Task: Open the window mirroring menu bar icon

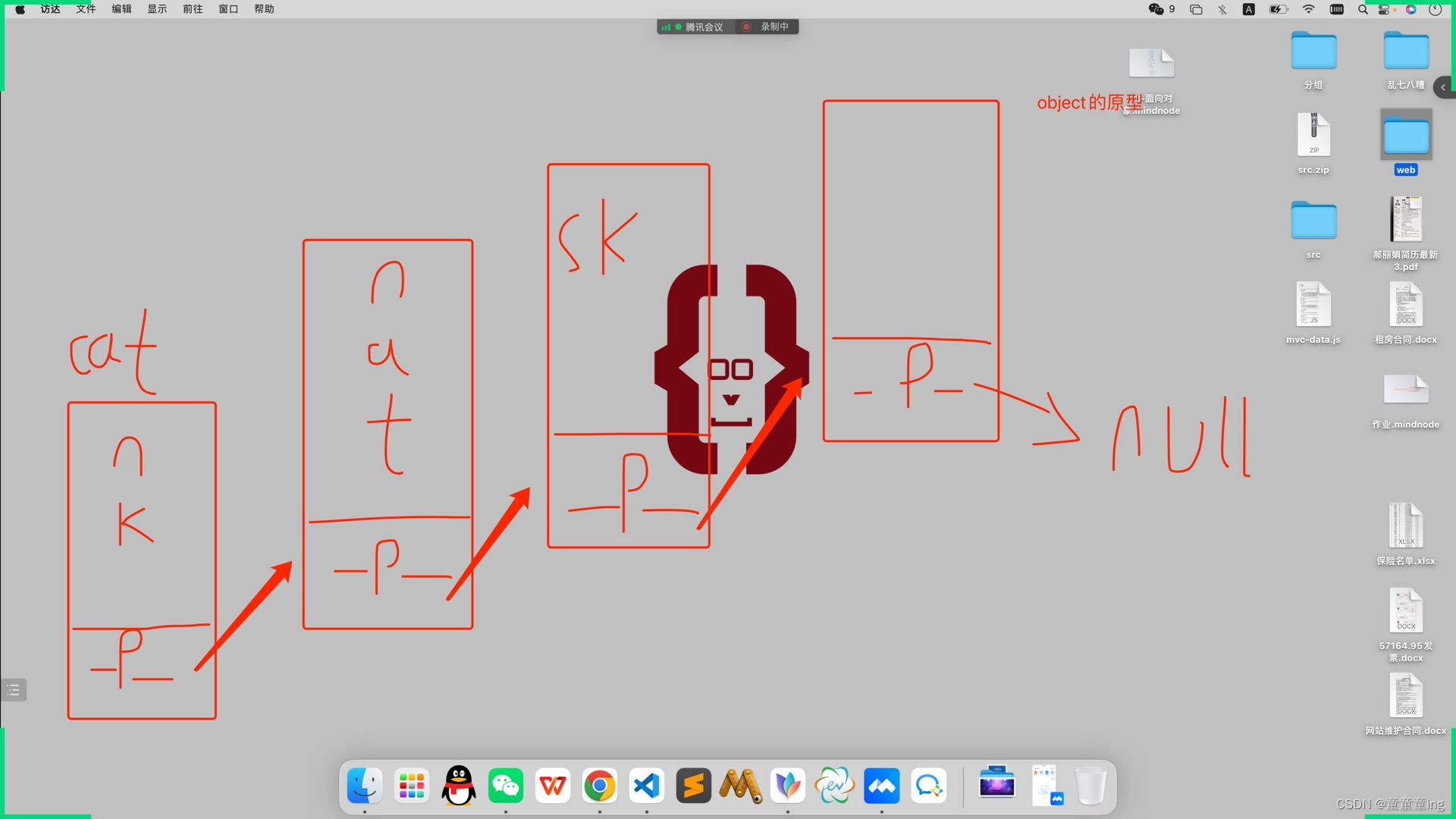Action: pyautogui.click(x=1196, y=9)
